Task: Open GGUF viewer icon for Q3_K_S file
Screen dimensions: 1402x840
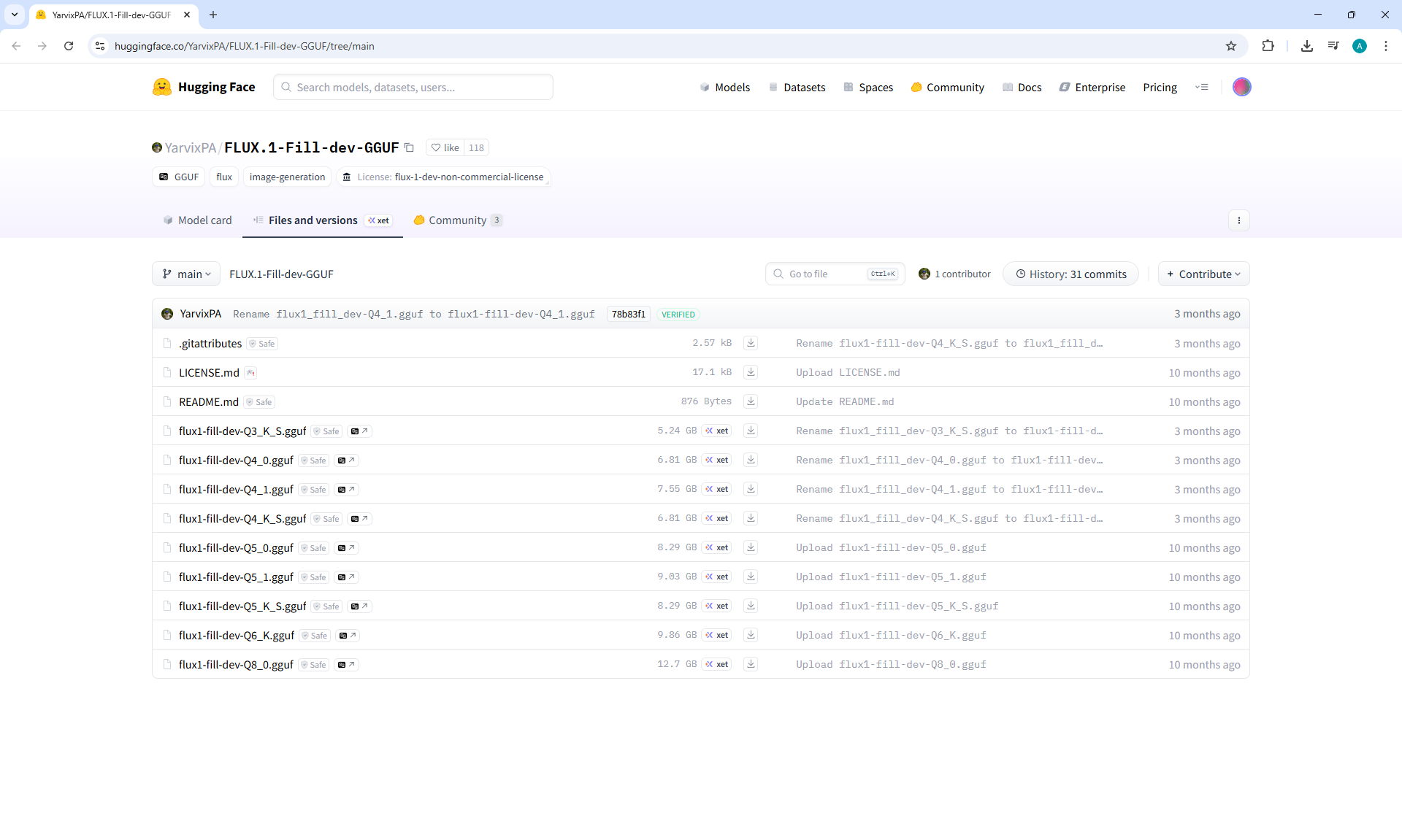Action: tap(359, 431)
